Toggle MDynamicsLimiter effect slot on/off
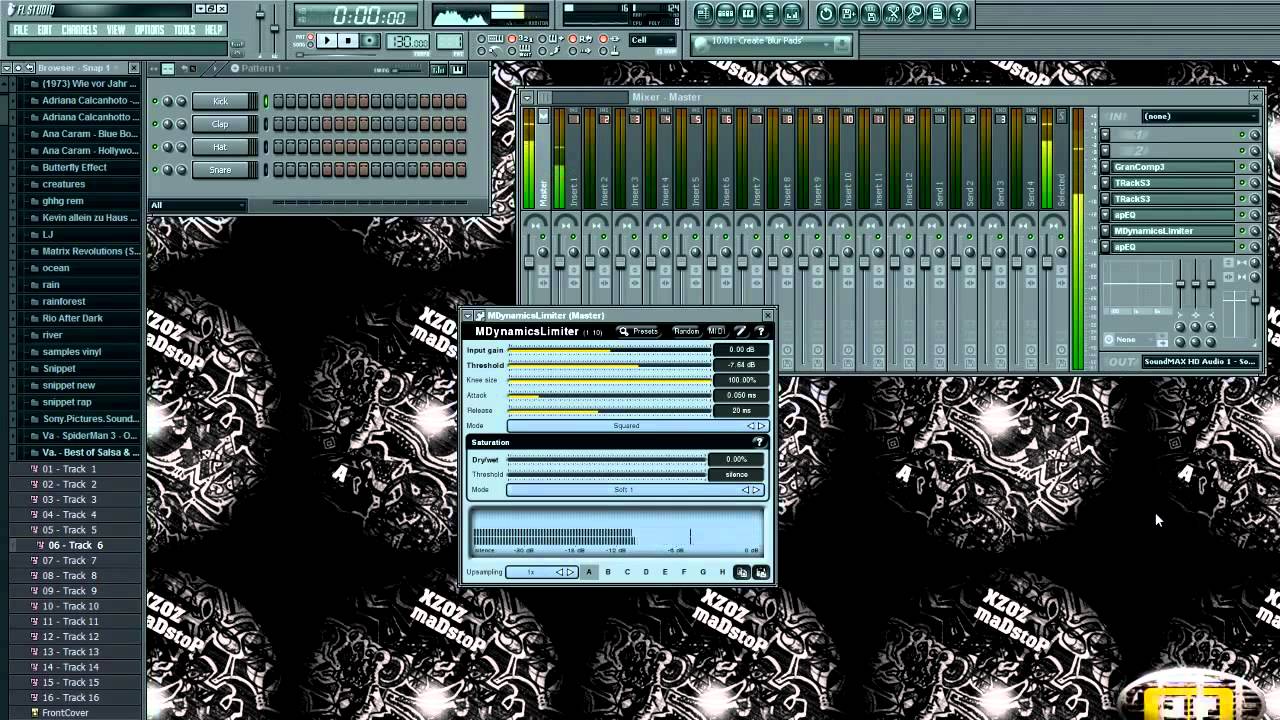The image size is (1280, 720). pyautogui.click(x=1242, y=231)
